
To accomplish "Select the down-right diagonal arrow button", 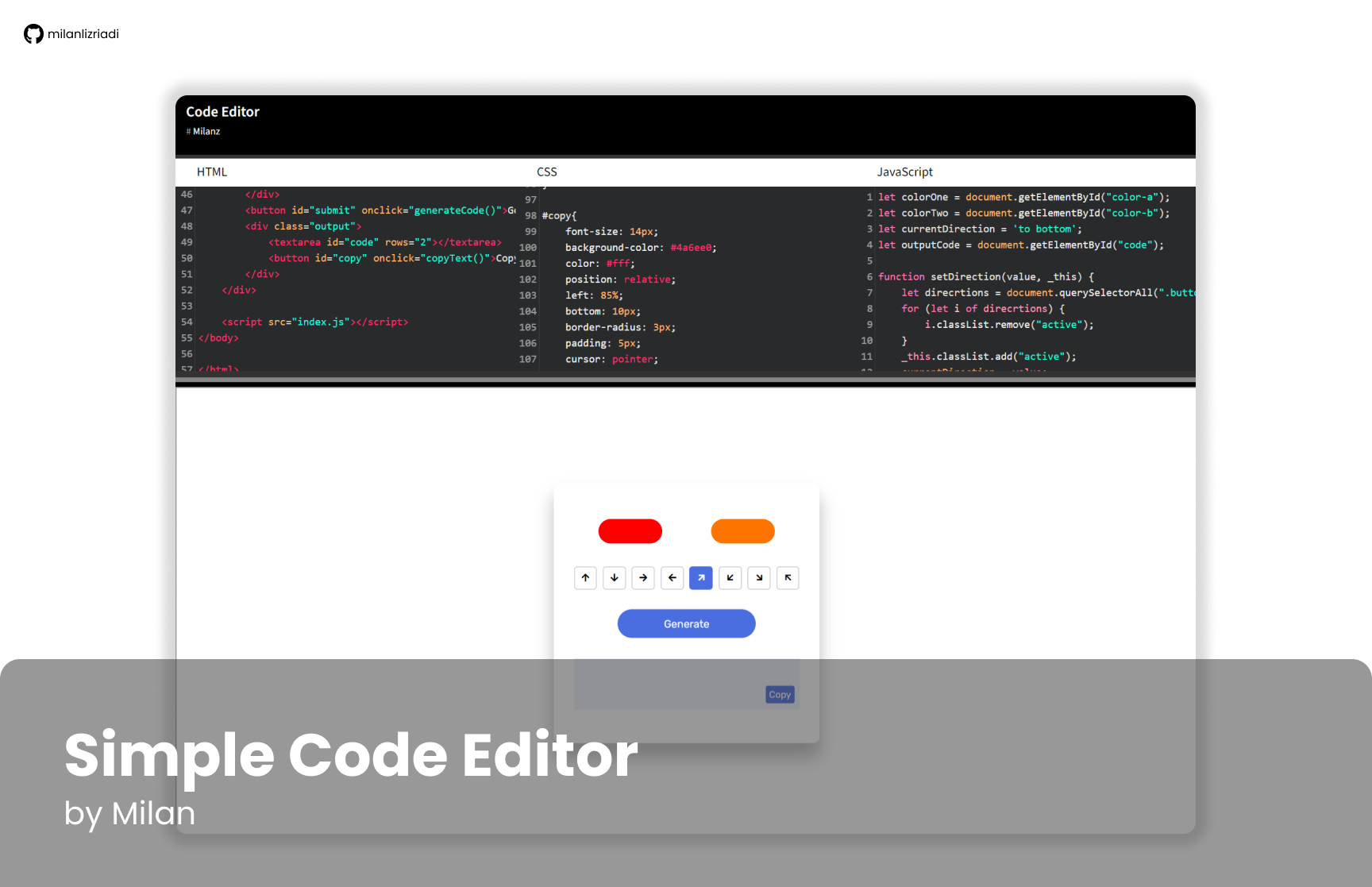I will (759, 578).
